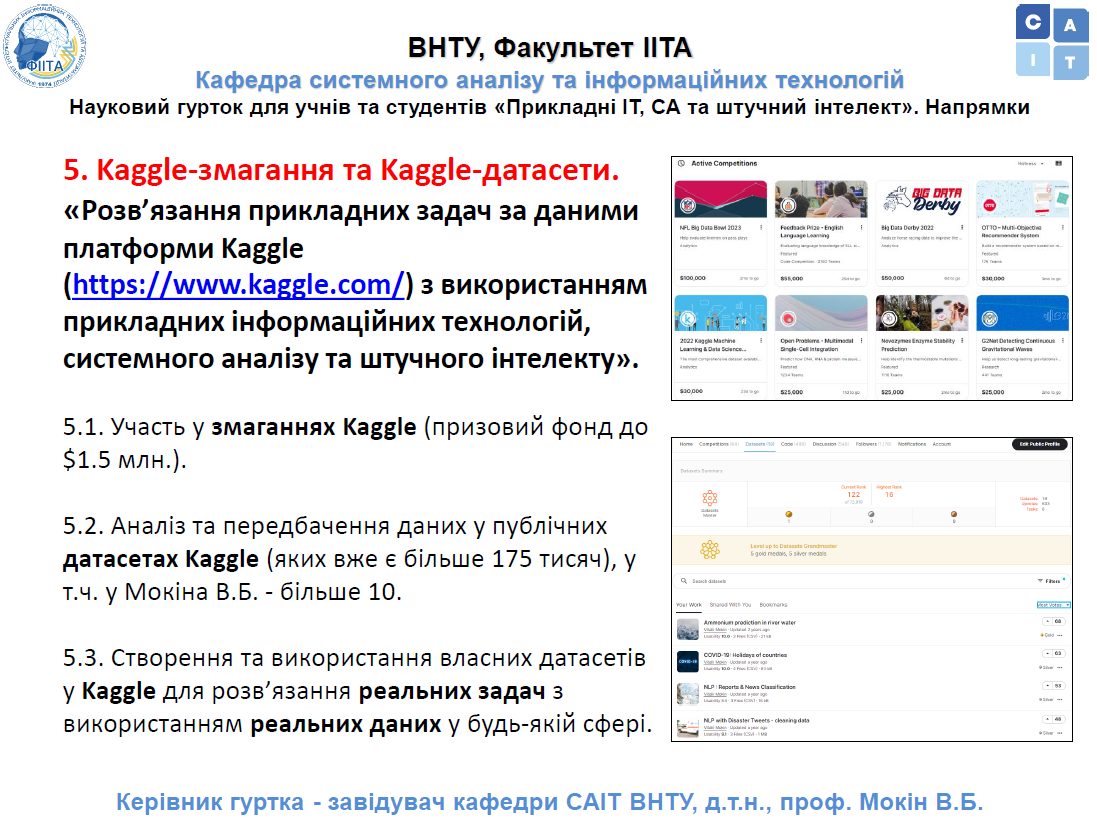The image size is (1097, 821).
Task: Click the Active Competitions clock icon
Action: pyautogui.click(x=681, y=163)
